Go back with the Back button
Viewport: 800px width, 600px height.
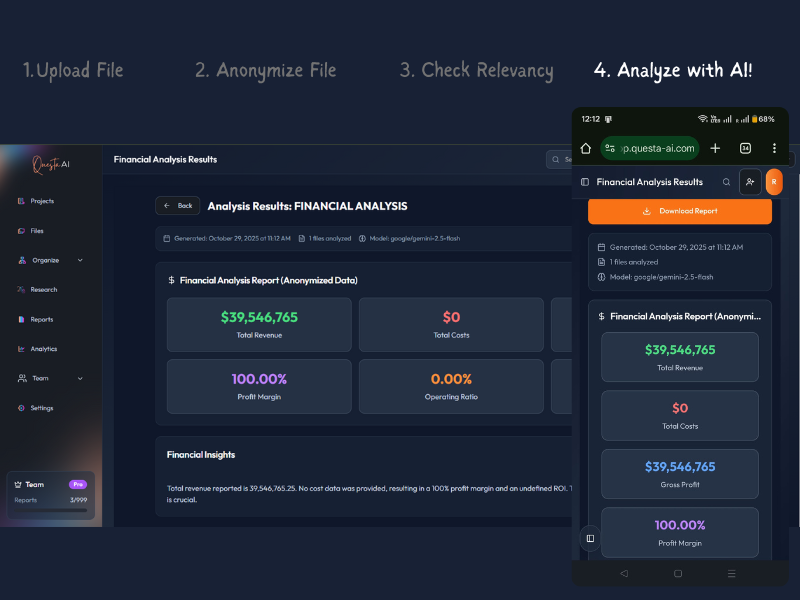(x=178, y=206)
